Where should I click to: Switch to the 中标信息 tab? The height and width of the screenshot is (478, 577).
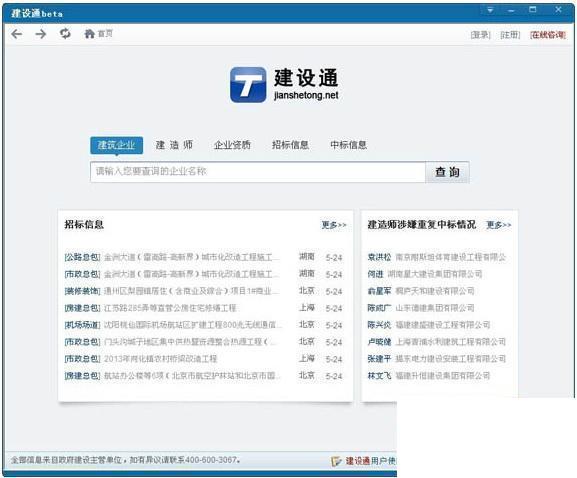(348, 145)
